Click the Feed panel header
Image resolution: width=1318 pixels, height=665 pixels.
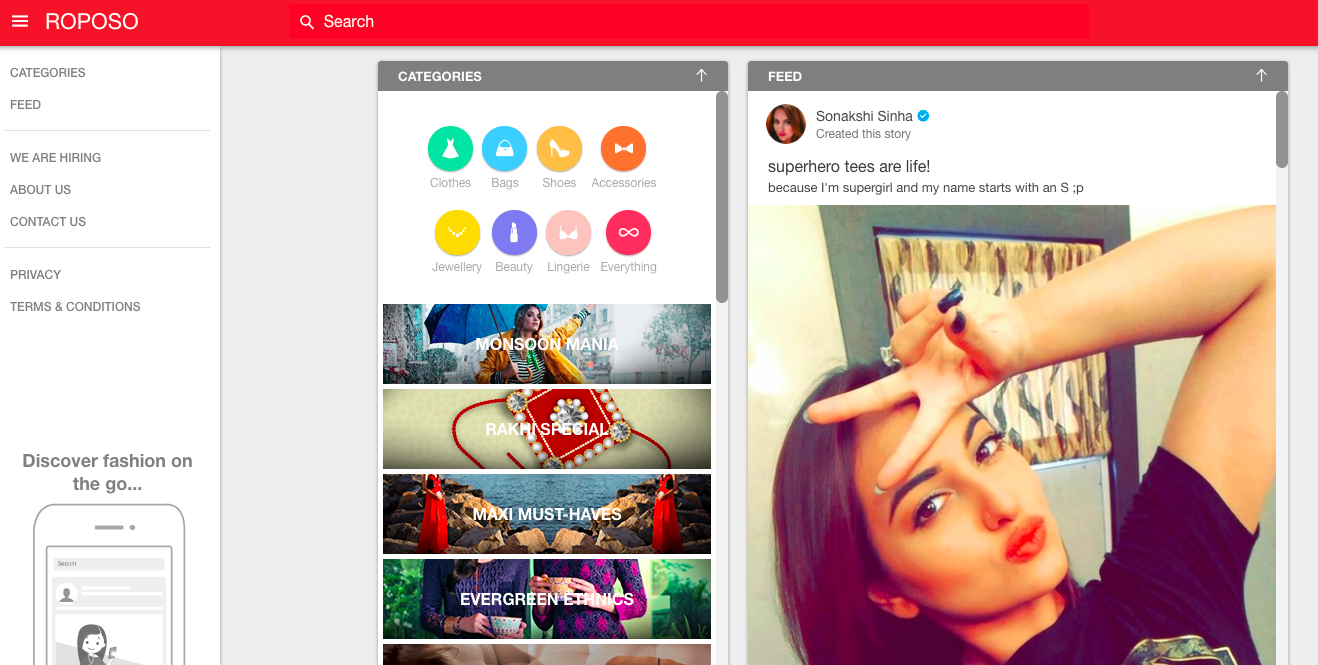[x=1018, y=76]
